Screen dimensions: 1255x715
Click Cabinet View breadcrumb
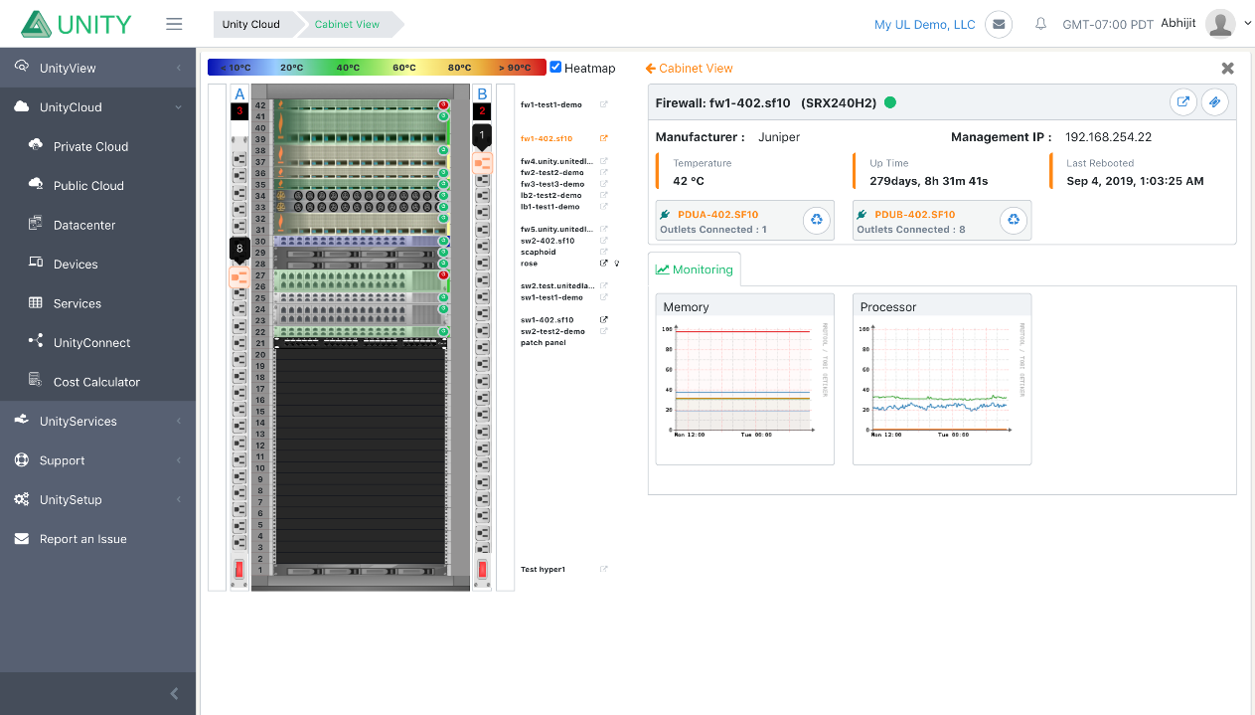(x=347, y=24)
